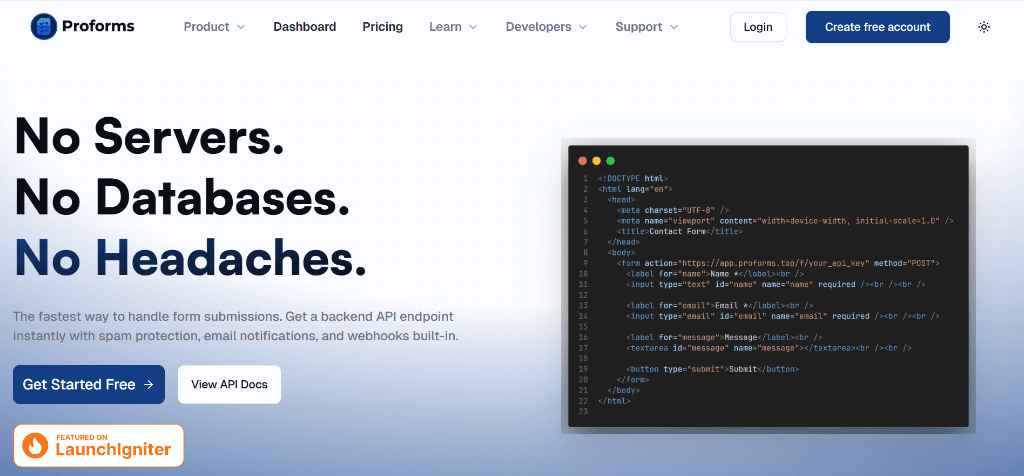Click the LaunchIgniter flame icon
This screenshot has width=1024, height=476.
pos(36,445)
